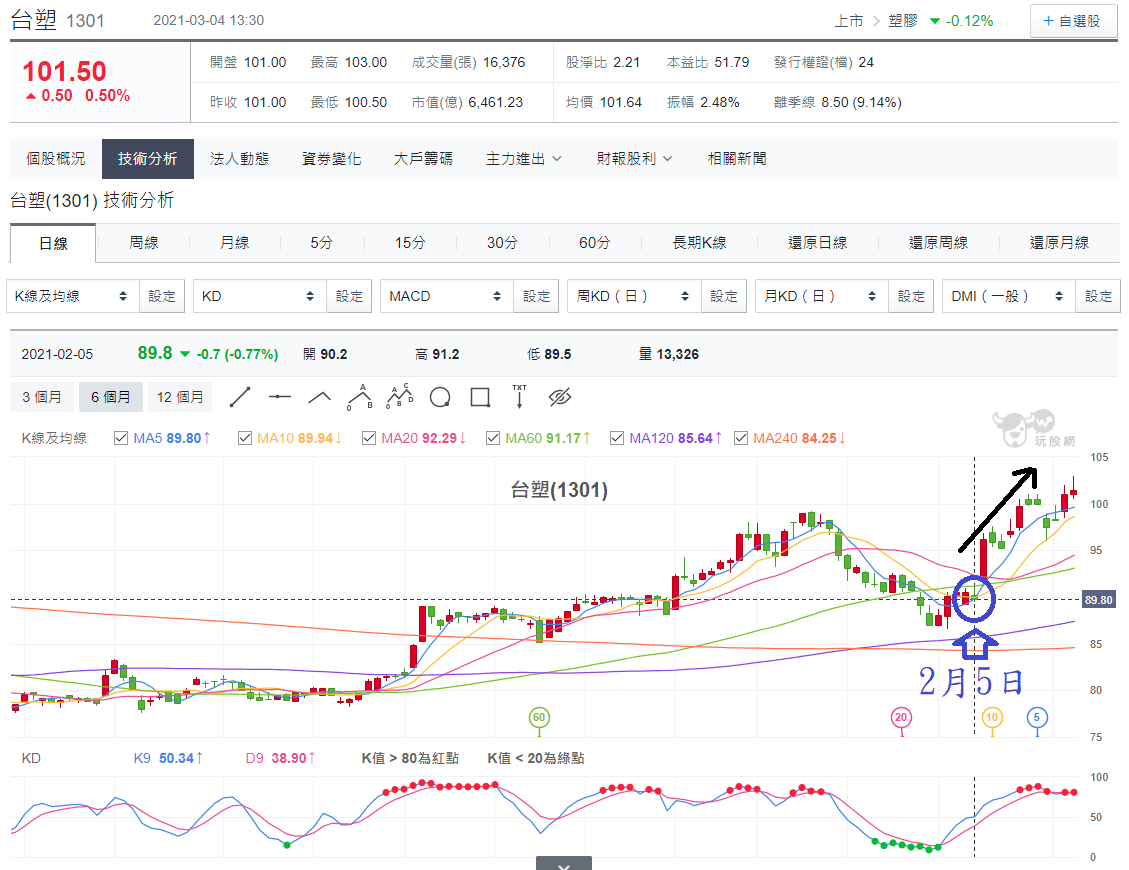1129x870 pixels.
Task: Add stock with 自選股 button
Action: [1073, 21]
